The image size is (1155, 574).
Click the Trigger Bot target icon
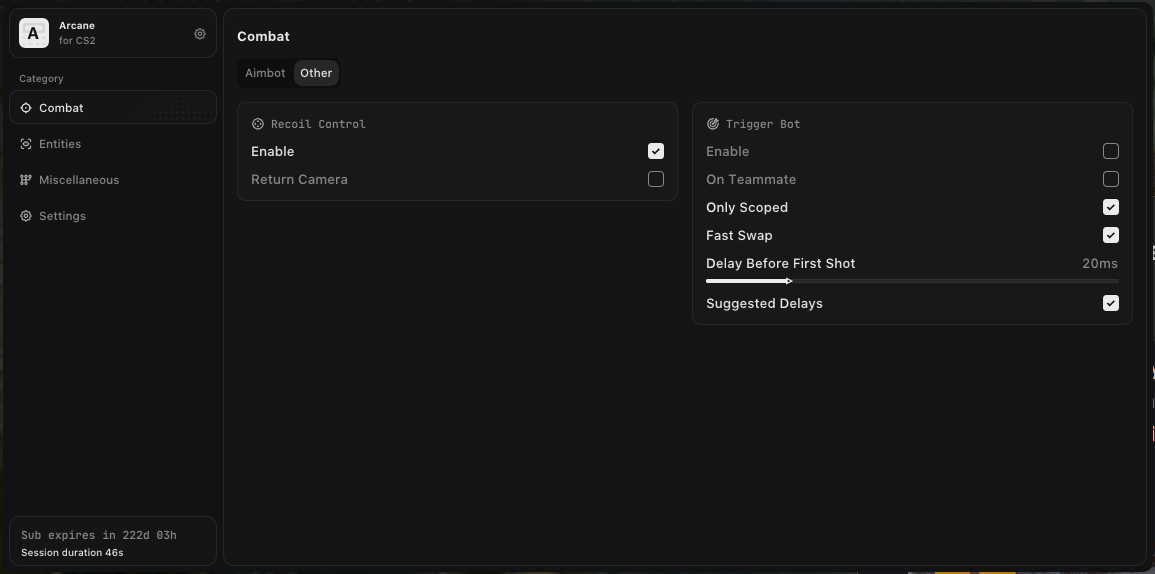(713, 124)
